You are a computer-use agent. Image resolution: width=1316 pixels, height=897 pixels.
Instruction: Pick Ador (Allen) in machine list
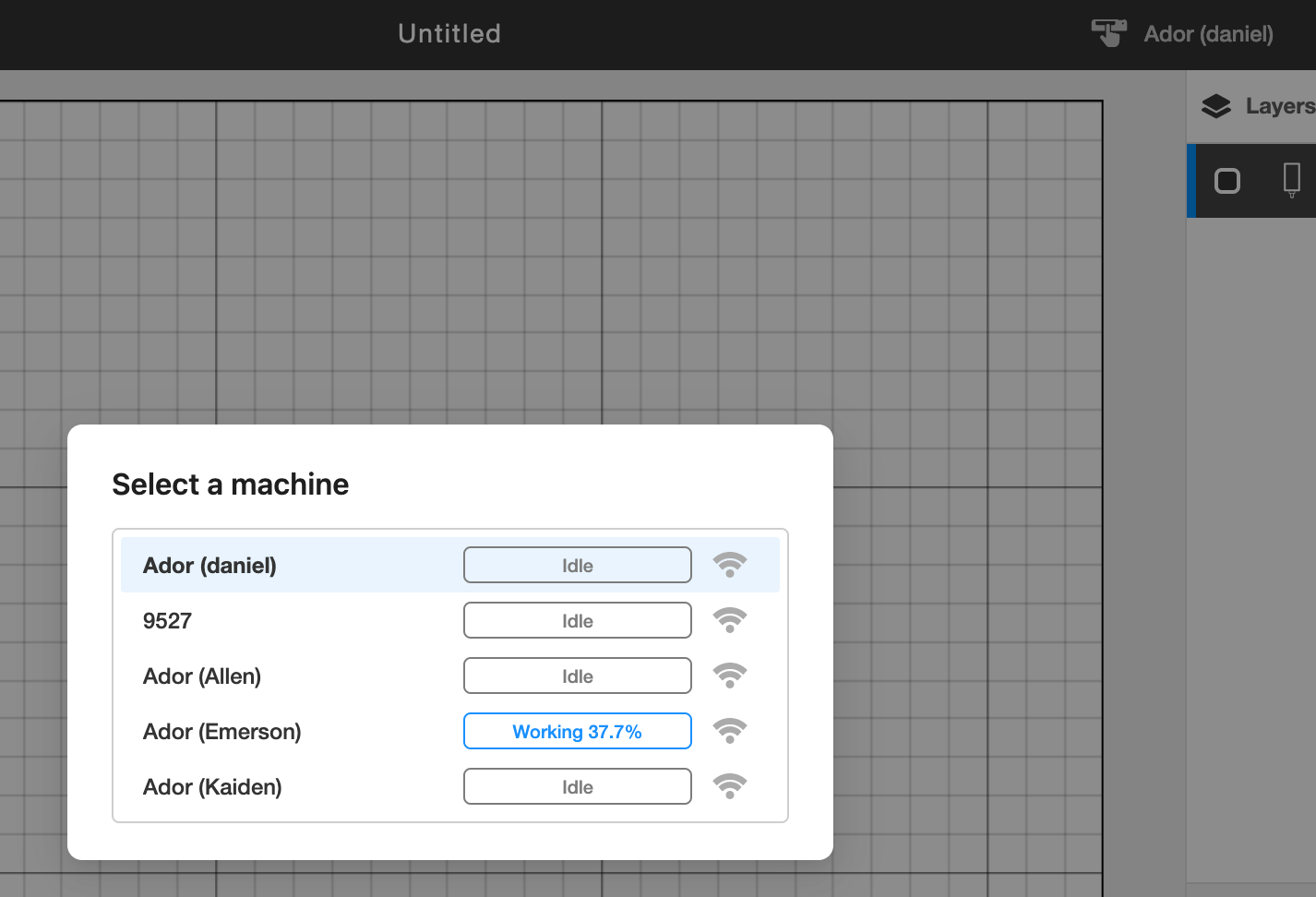pyautogui.click(x=450, y=676)
